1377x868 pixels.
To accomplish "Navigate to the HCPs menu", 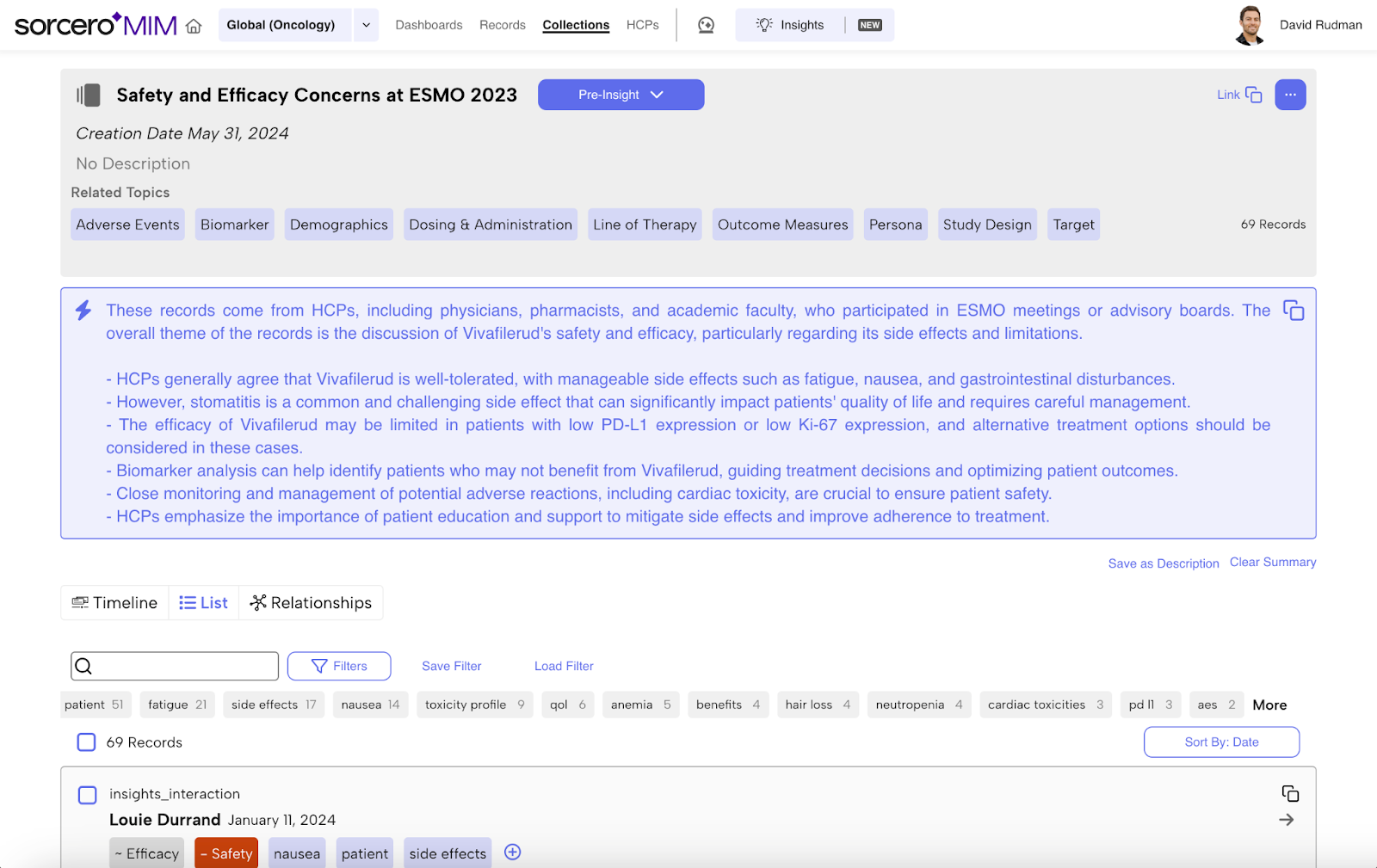I will [x=643, y=25].
